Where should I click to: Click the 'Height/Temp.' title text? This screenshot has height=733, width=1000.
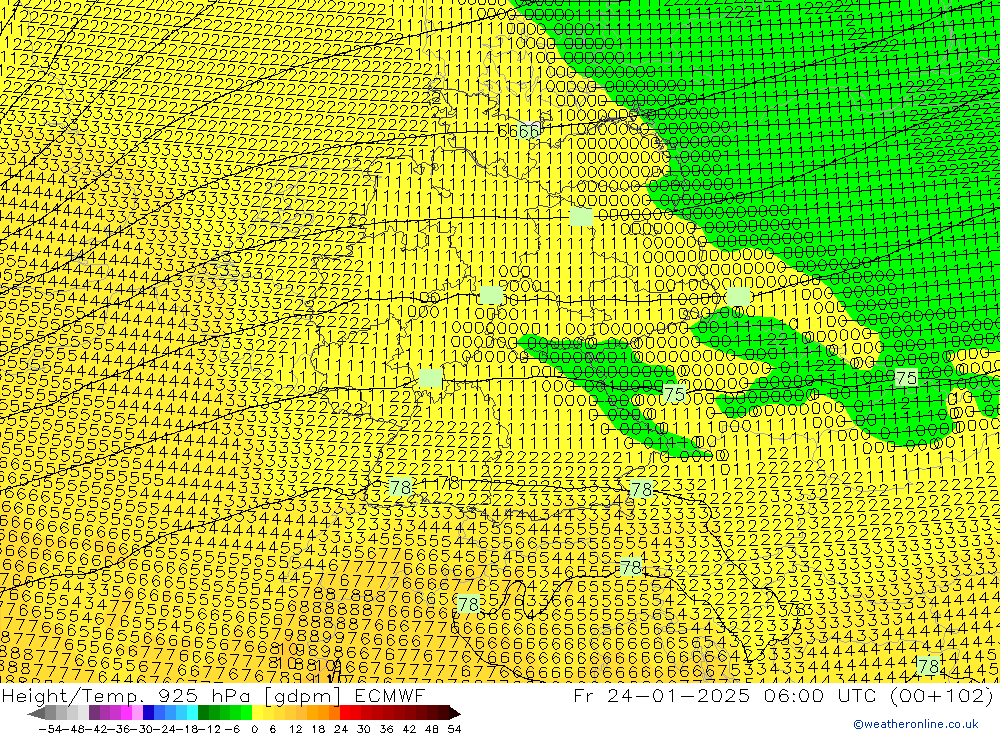tap(71, 696)
